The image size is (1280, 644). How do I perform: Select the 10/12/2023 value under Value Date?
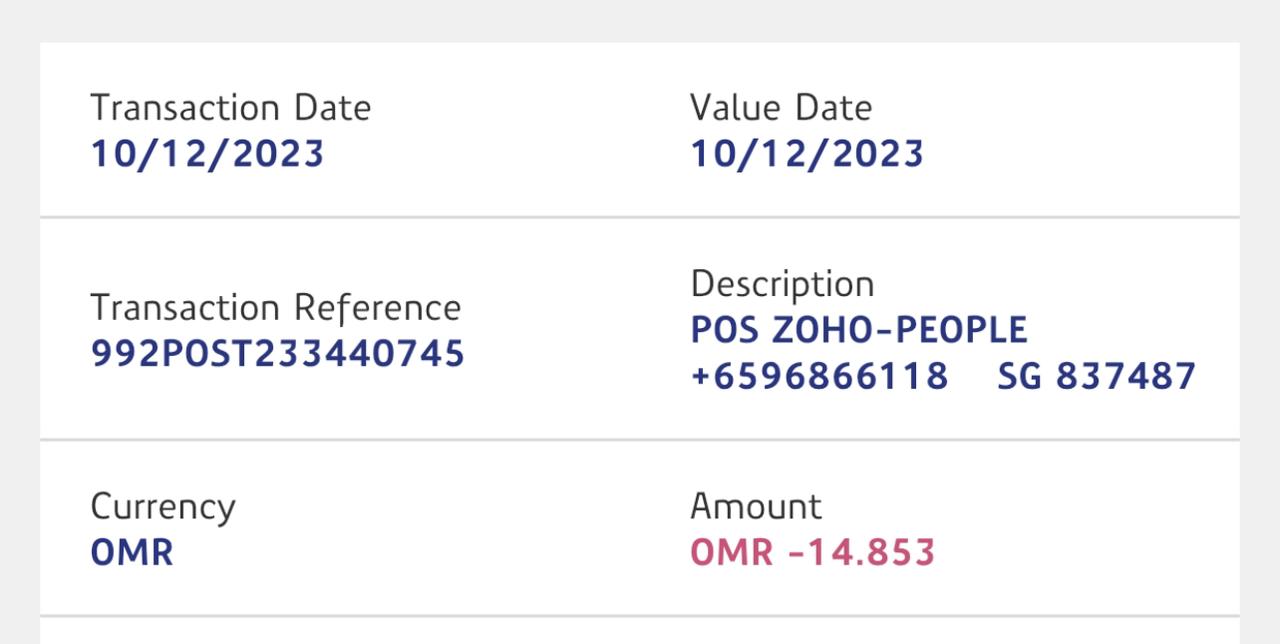[x=806, y=154]
